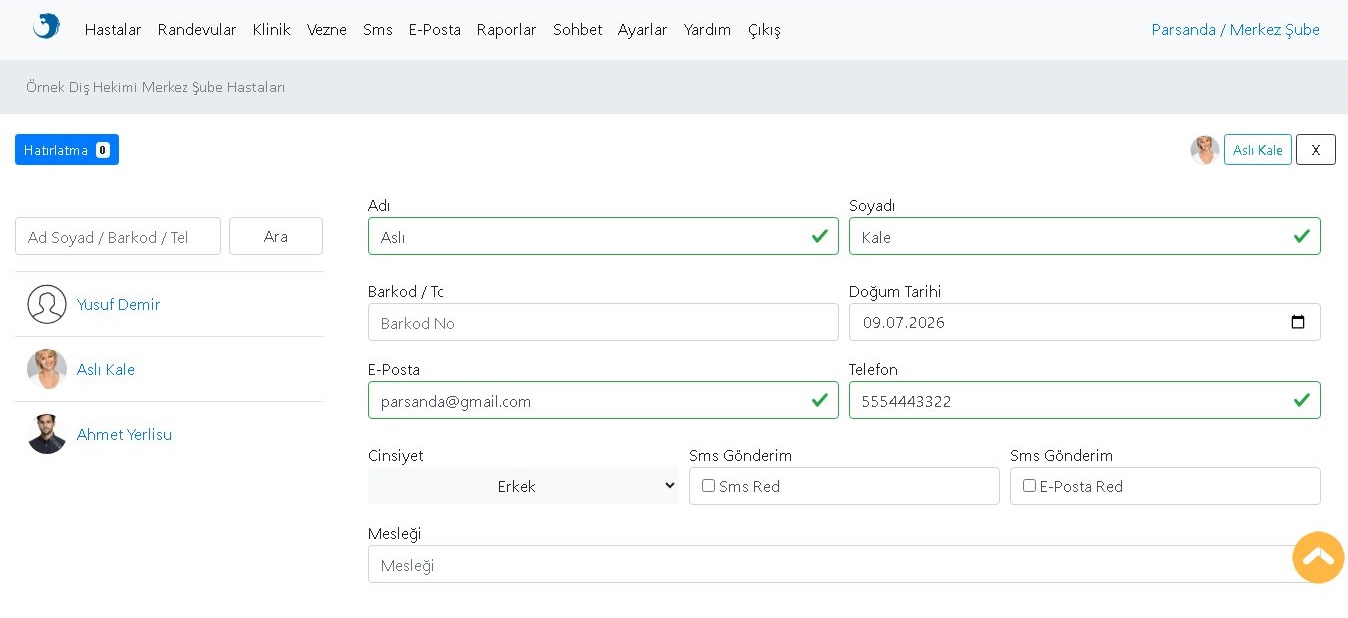The width and height of the screenshot is (1348, 618).
Task: Click the Ara search button
Action: point(276,236)
